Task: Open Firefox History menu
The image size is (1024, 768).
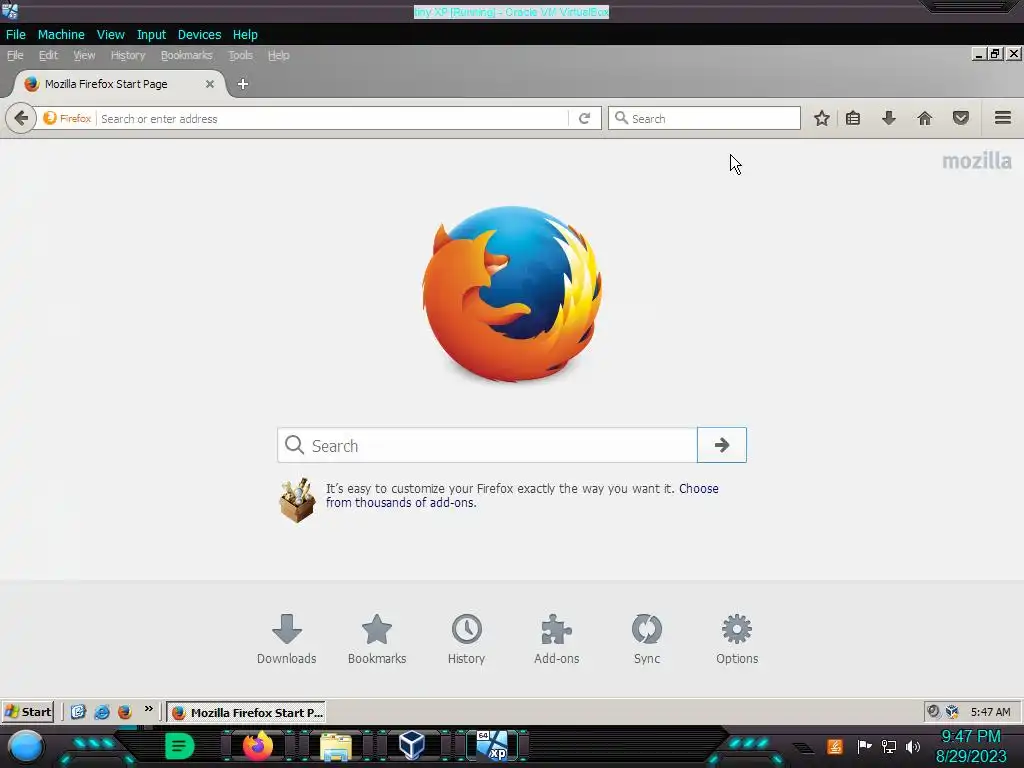Action: click(x=128, y=56)
